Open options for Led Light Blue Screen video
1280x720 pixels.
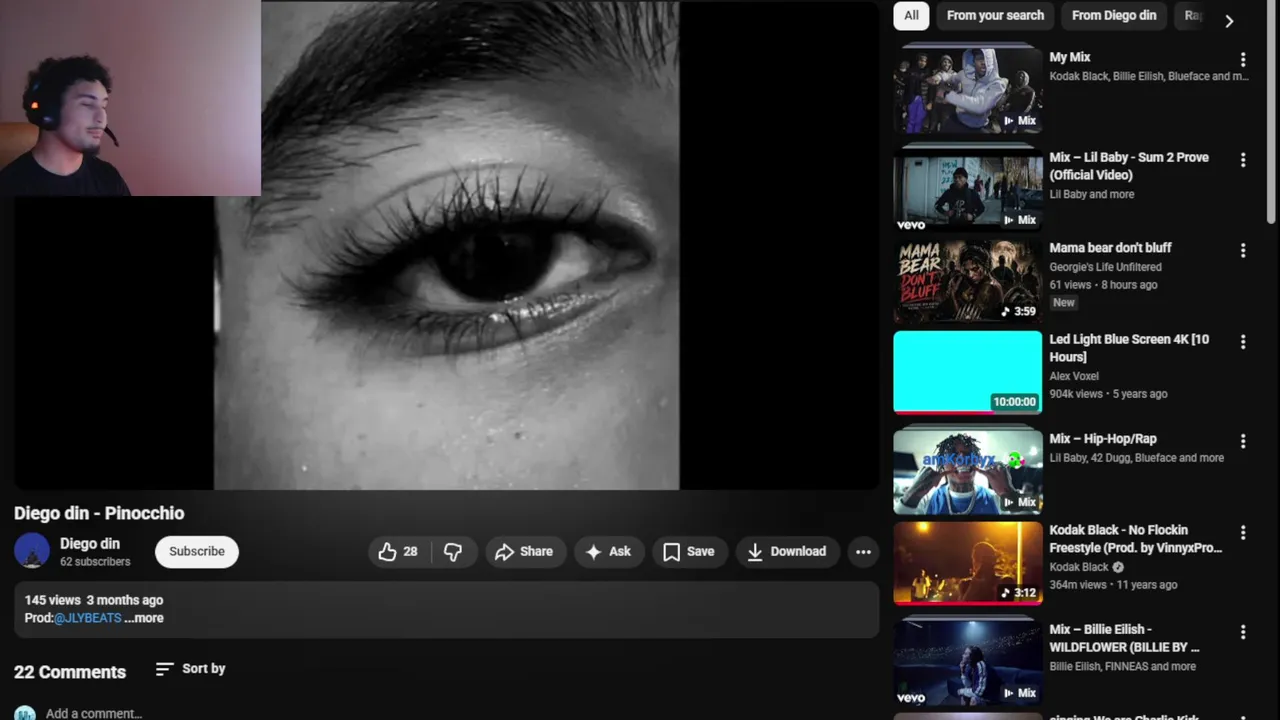(x=1243, y=342)
